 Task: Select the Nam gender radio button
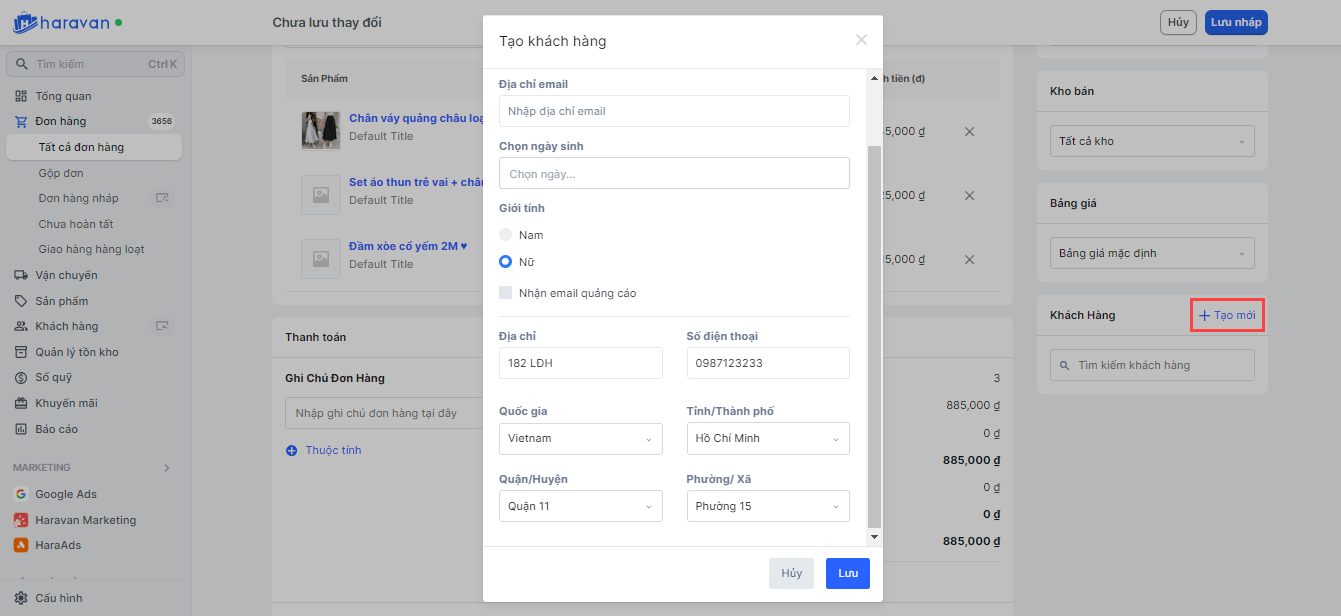pos(506,235)
